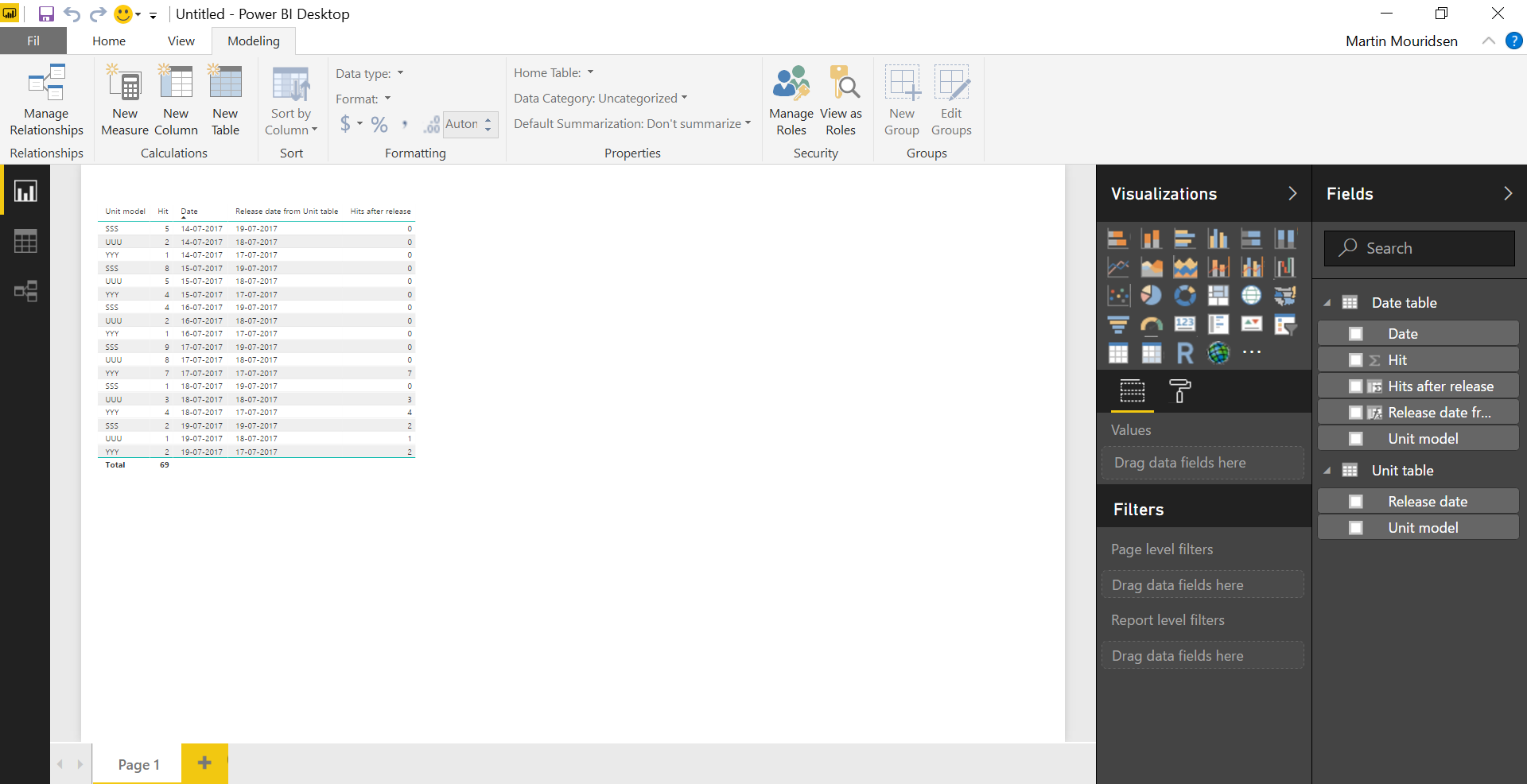The height and width of the screenshot is (784, 1527).
Task: Undo the last action
Action: 72,14
